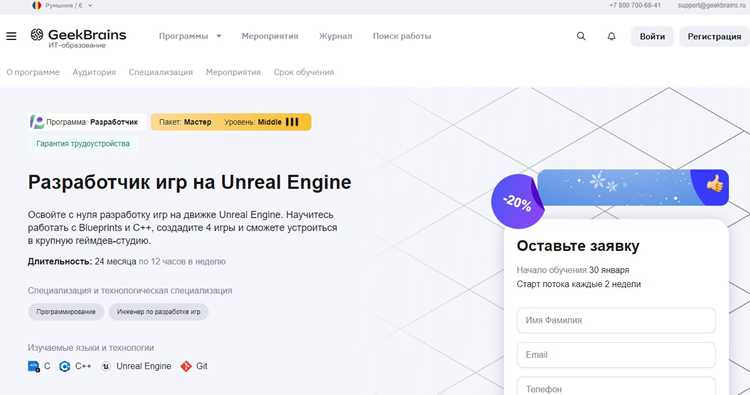Screen dimensions: 750x395
Task: Click the heading Разработчик игр на Unreal Engine
Action: [x=189, y=182]
